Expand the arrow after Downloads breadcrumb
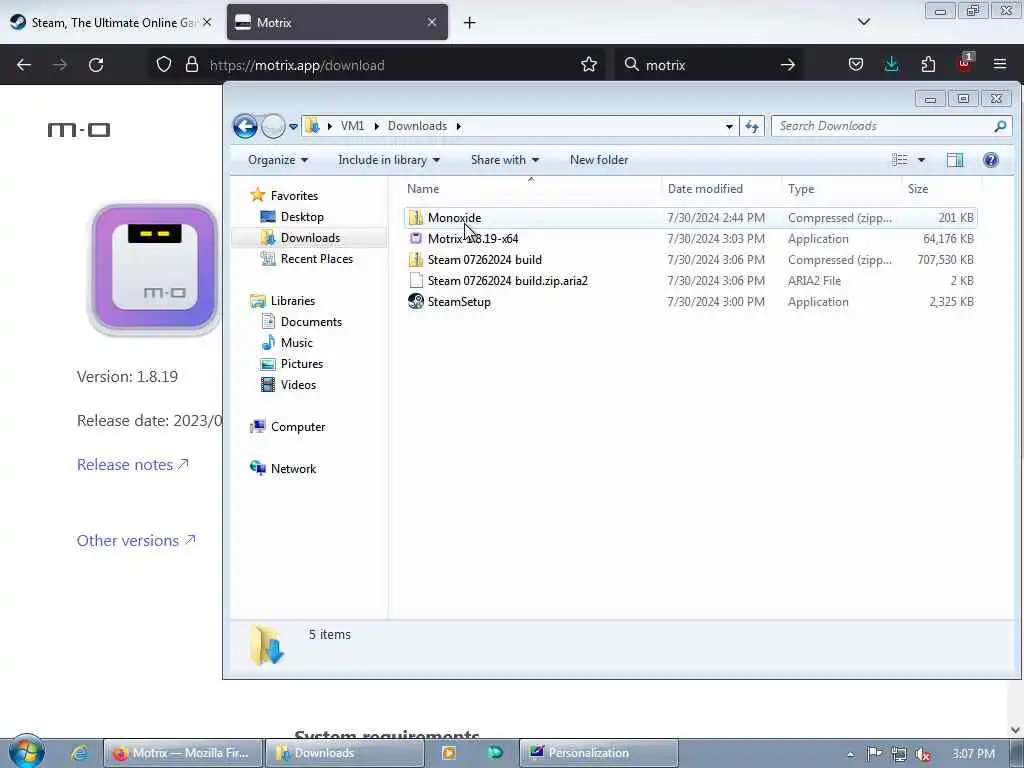The width and height of the screenshot is (1024, 768). [x=458, y=126]
